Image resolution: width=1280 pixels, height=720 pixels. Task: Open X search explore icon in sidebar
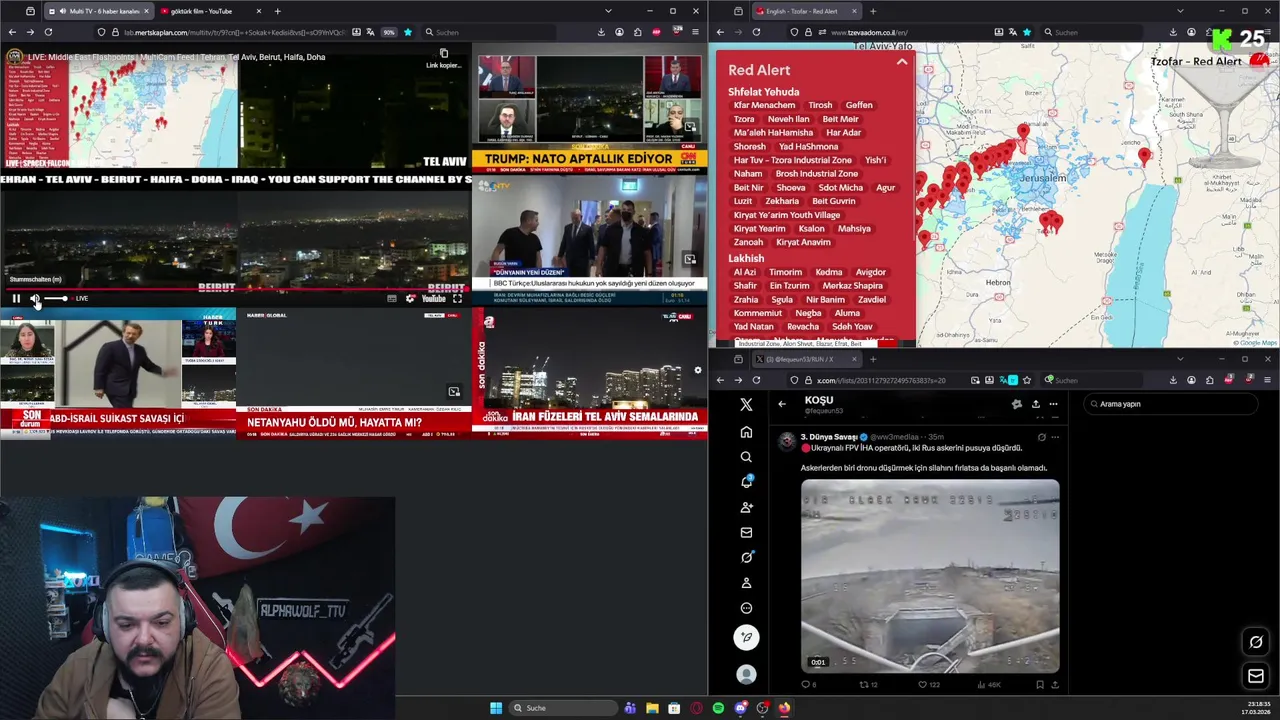tap(746, 457)
